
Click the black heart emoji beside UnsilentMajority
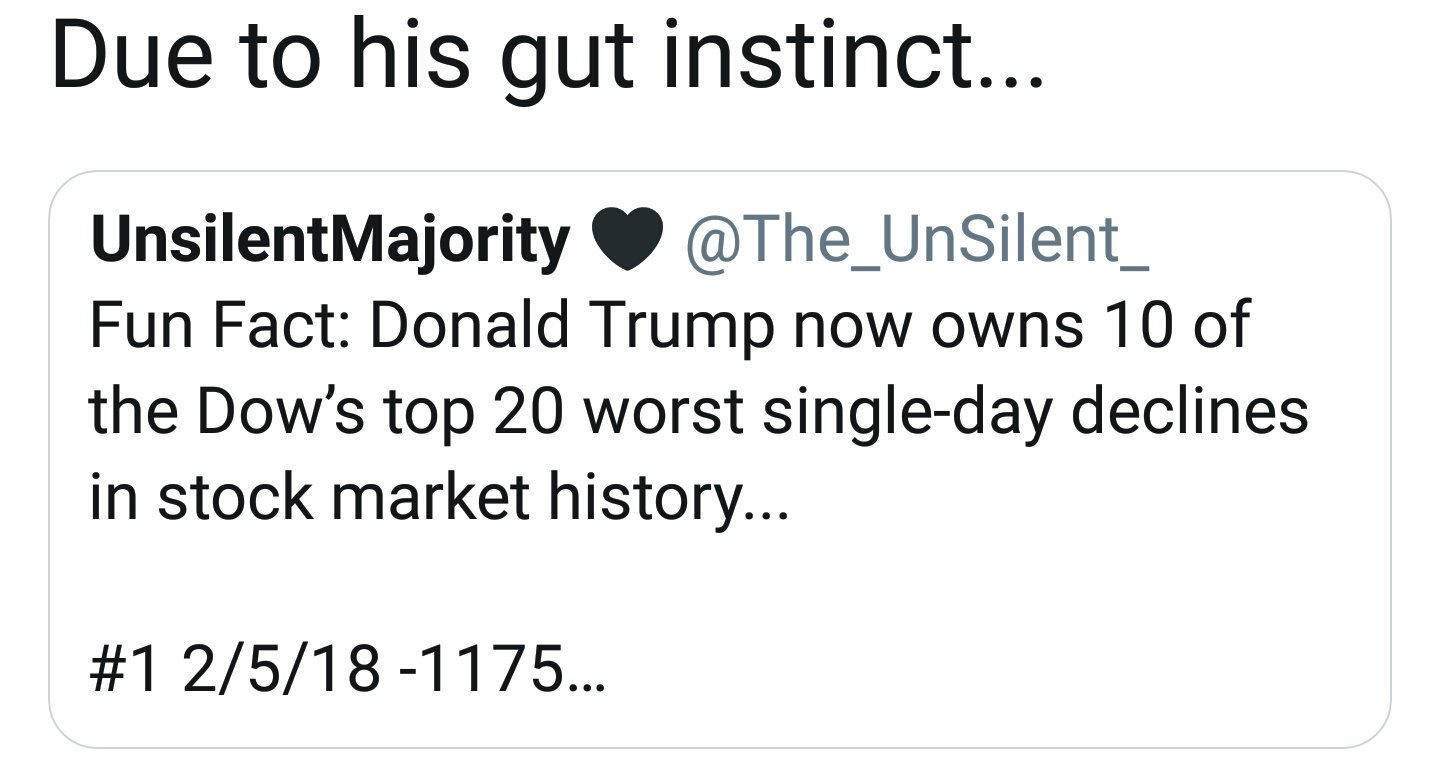(x=627, y=240)
